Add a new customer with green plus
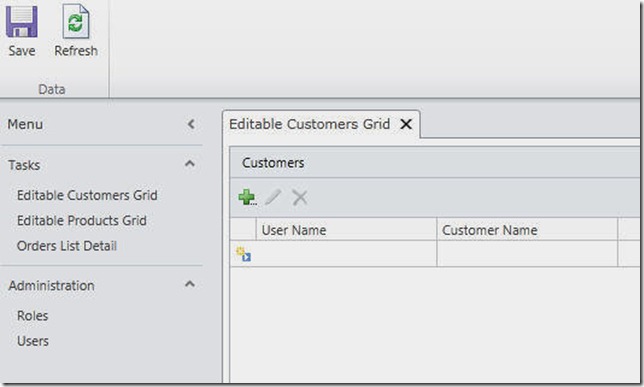Screen dimensions: 644x387 click(247, 197)
